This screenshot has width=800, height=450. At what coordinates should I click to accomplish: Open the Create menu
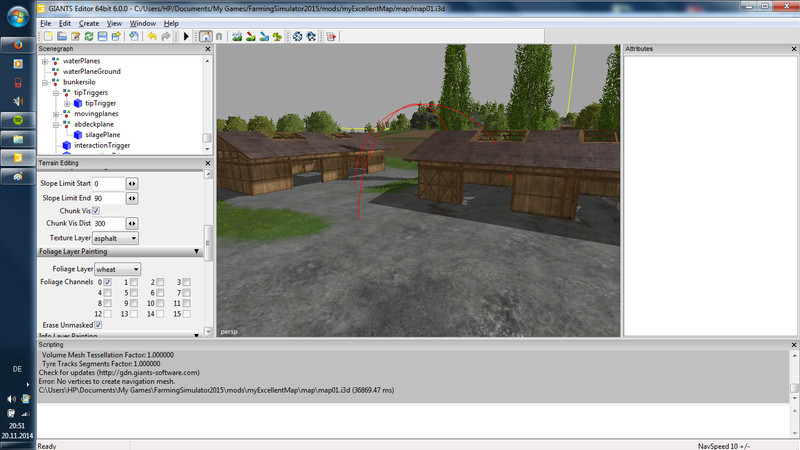click(89, 23)
